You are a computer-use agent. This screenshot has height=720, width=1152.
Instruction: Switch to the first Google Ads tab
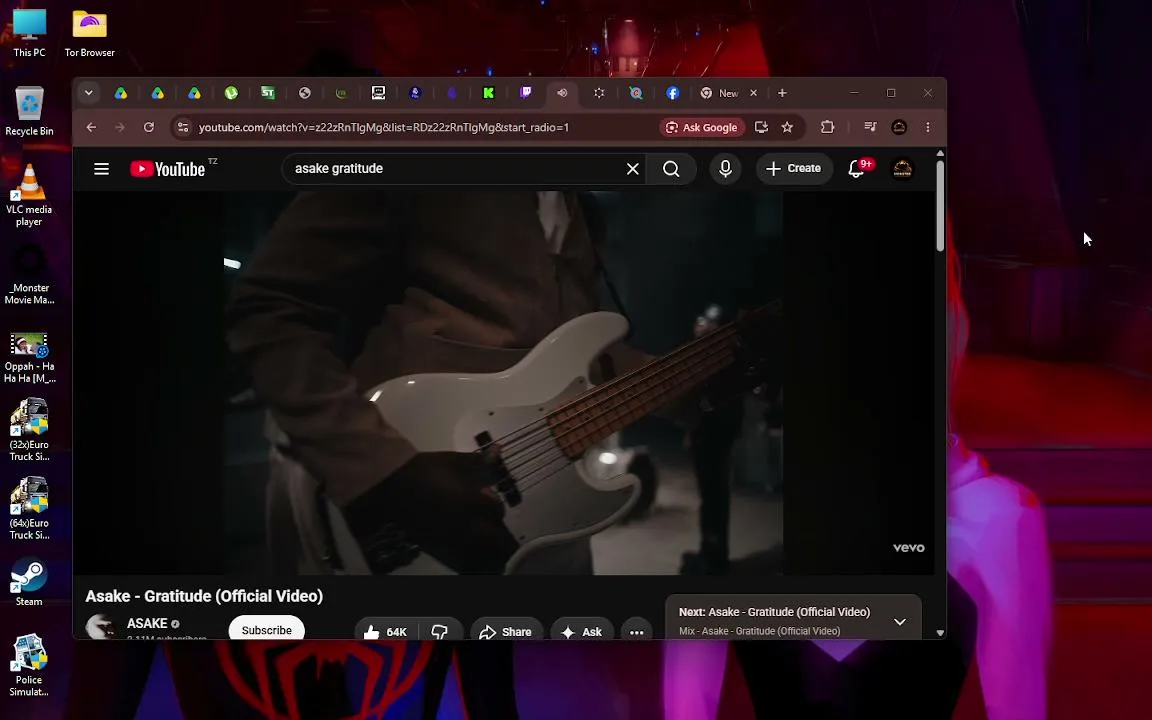tap(120, 93)
